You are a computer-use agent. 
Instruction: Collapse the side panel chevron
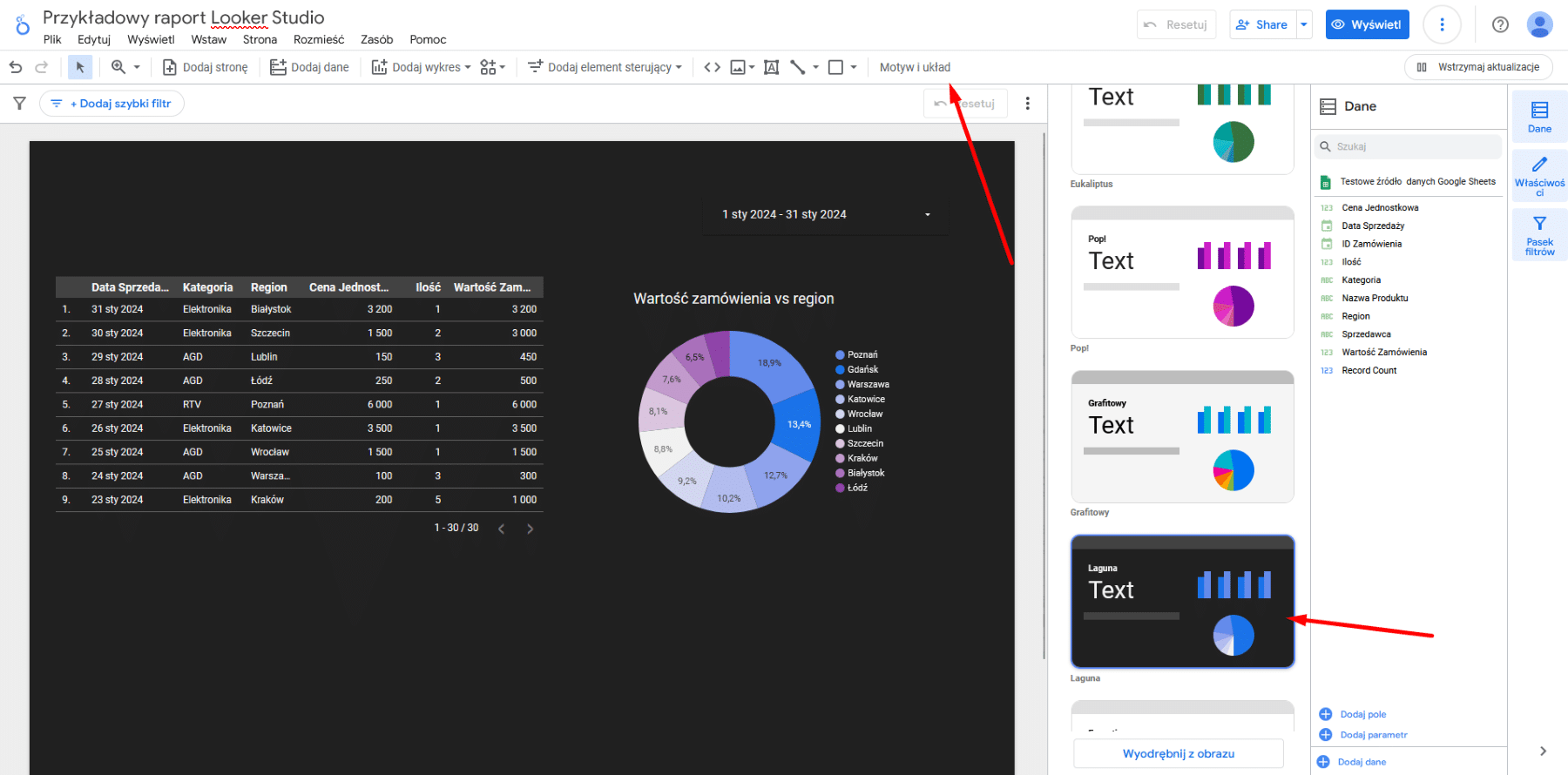(1543, 751)
